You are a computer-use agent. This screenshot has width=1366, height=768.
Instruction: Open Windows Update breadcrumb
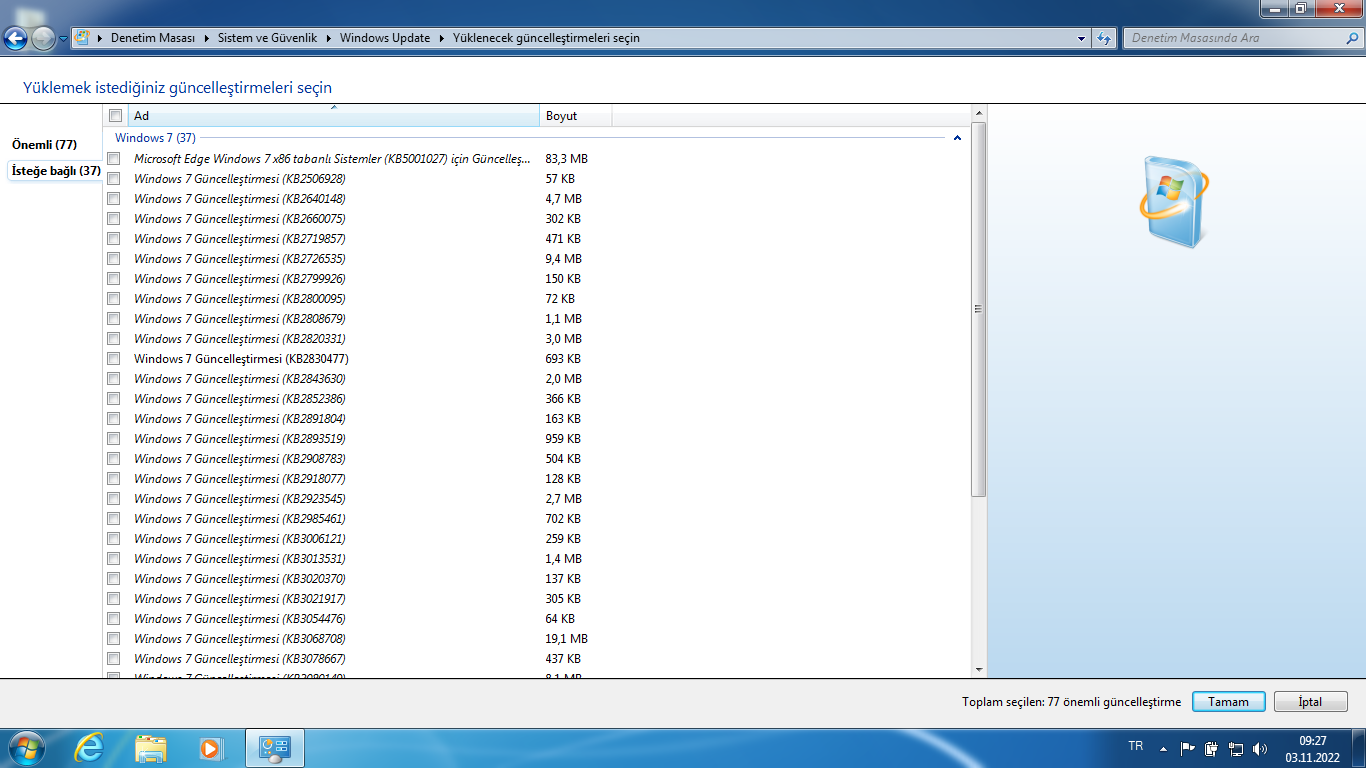tap(385, 38)
